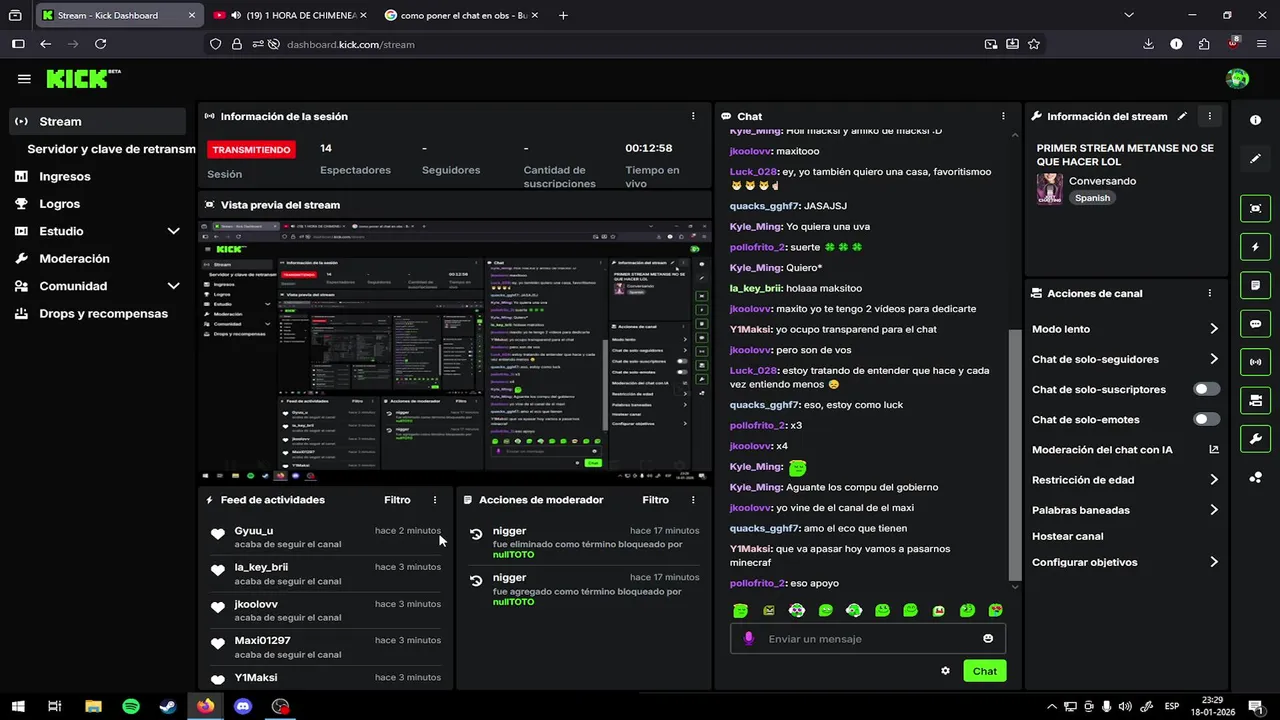Screen dimensions: 1280x720
Task: Open Feed de actividades options menu
Action: 434,500
